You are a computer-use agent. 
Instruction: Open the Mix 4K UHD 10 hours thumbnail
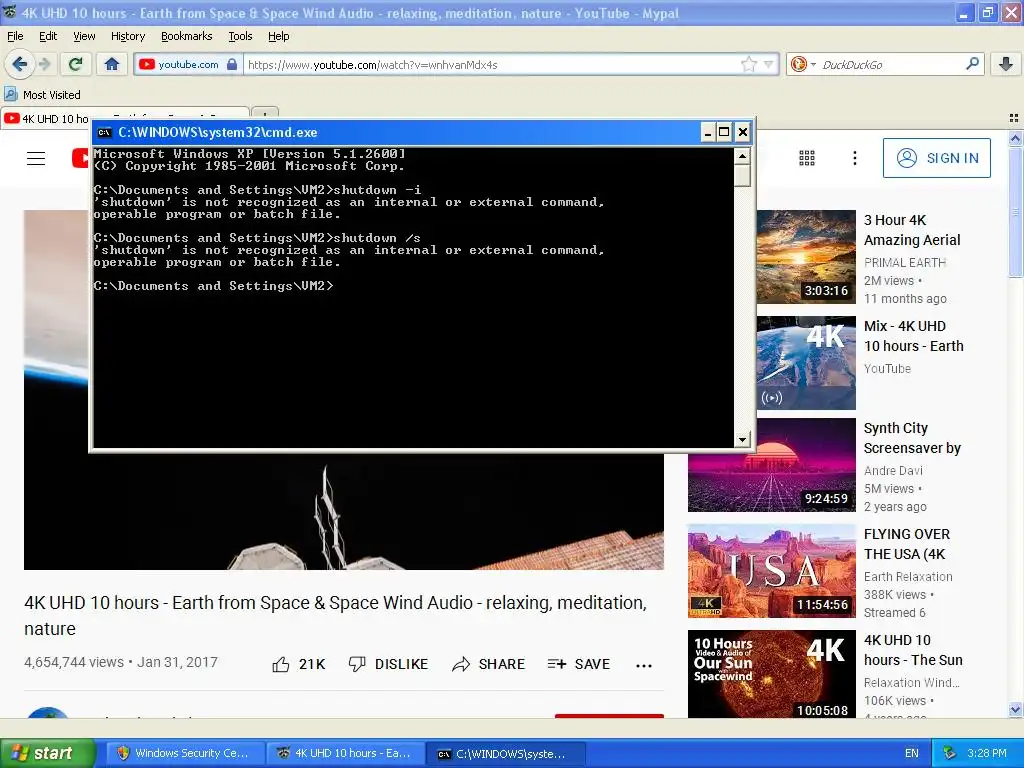[x=806, y=363]
